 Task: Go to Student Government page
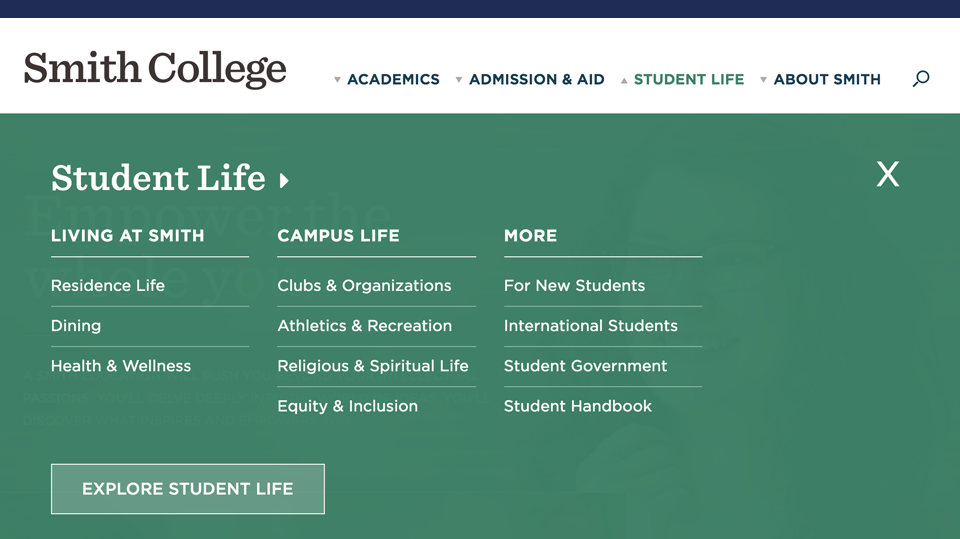coord(585,366)
